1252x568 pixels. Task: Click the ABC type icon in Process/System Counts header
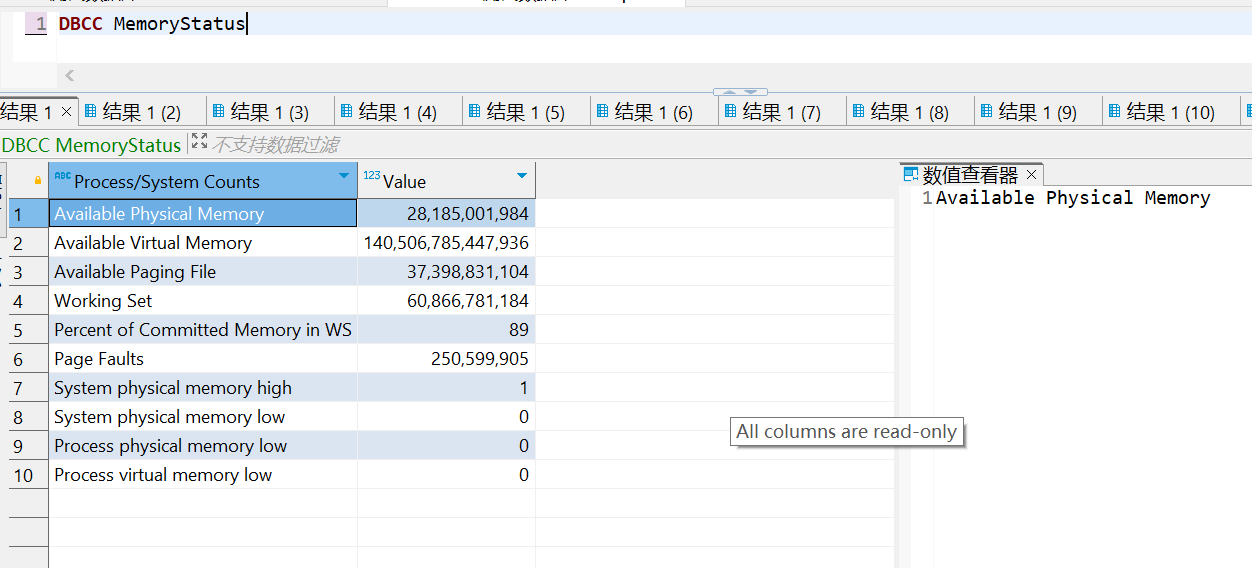tap(62, 177)
